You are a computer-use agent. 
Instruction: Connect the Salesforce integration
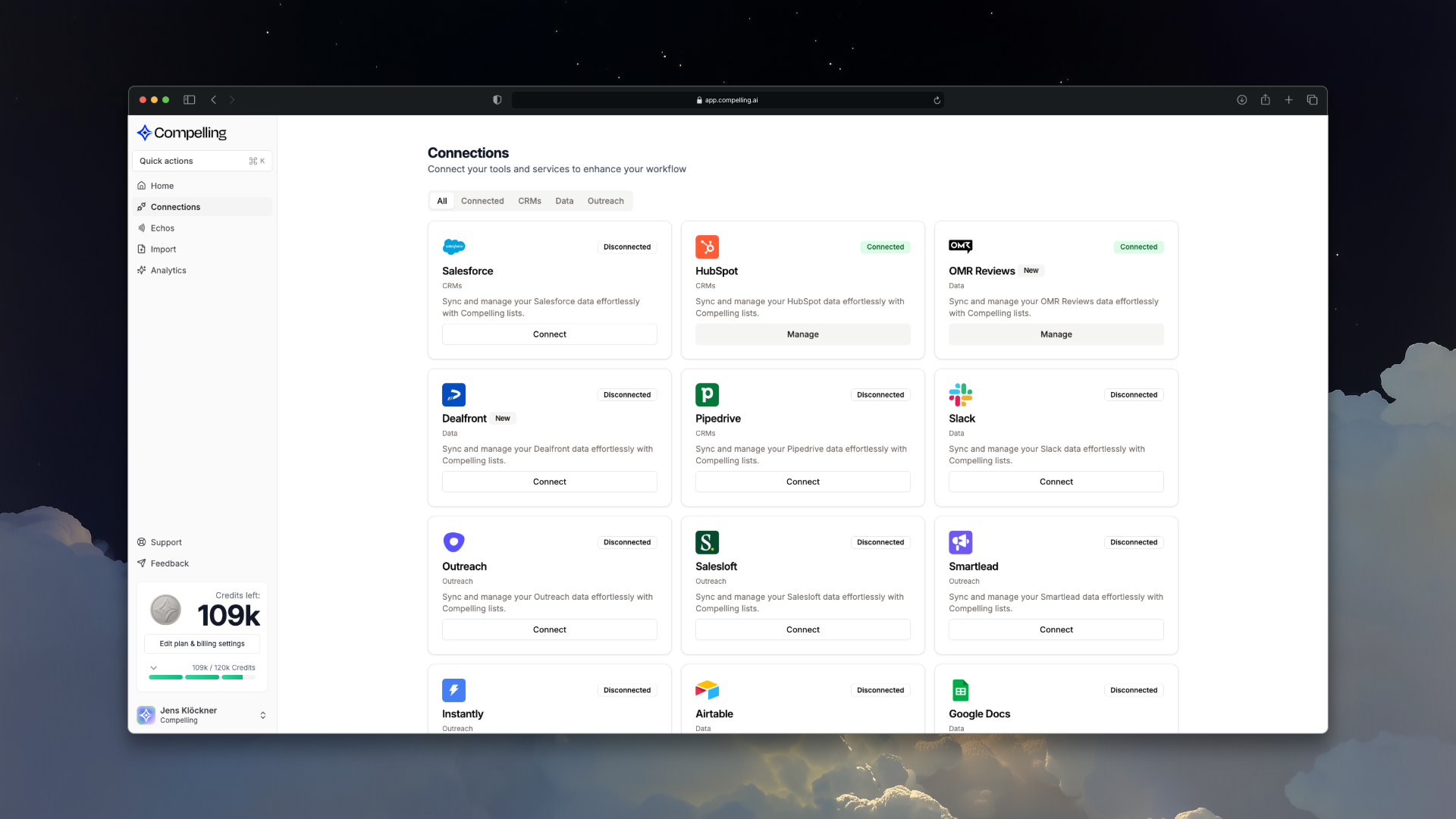coord(549,334)
